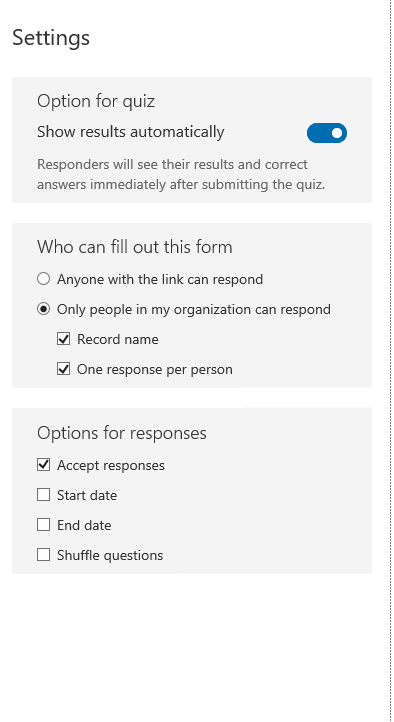
Task: Click the Anyone with the link label text
Action: 160,279
